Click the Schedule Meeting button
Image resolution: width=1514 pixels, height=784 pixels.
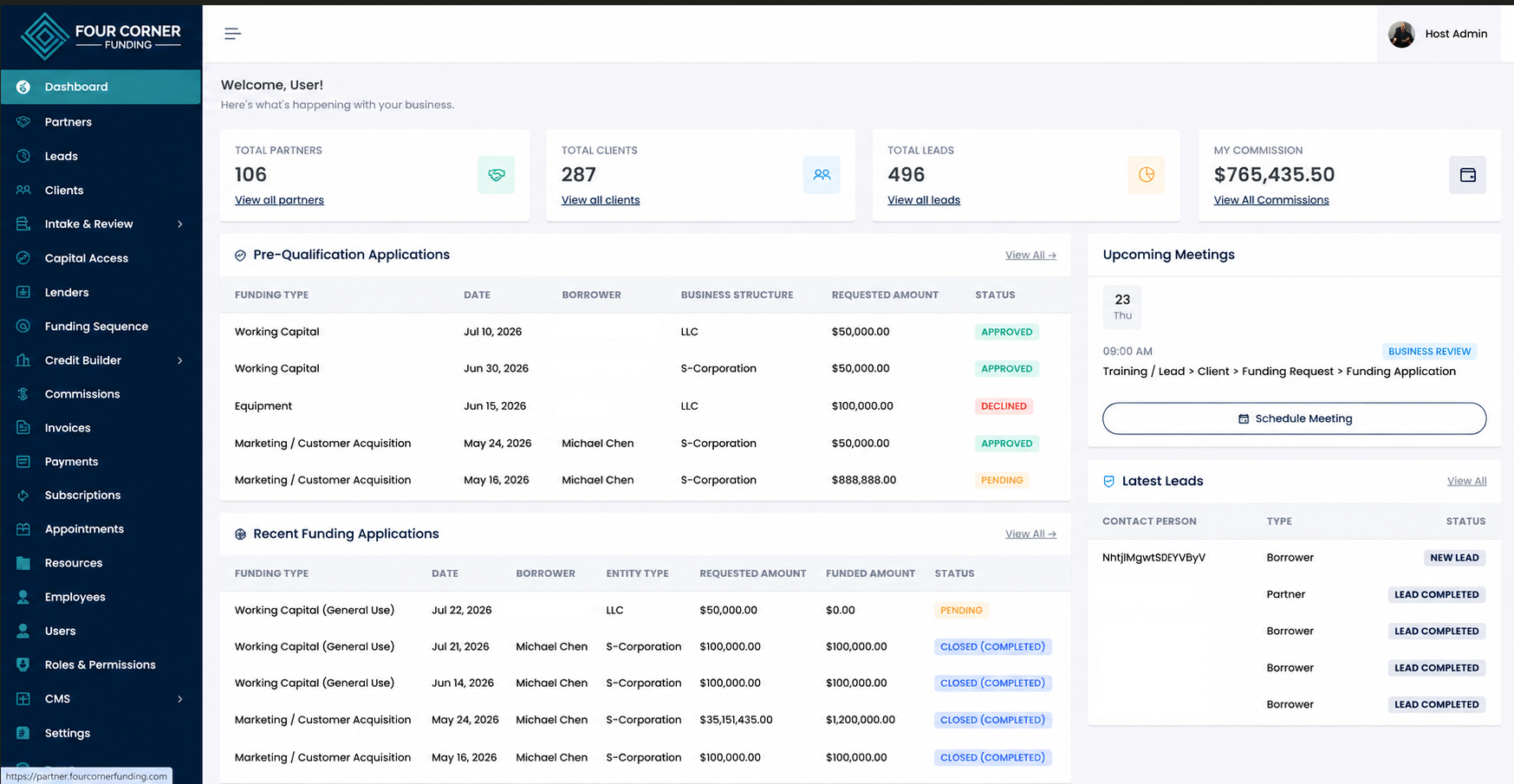[1294, 418]
